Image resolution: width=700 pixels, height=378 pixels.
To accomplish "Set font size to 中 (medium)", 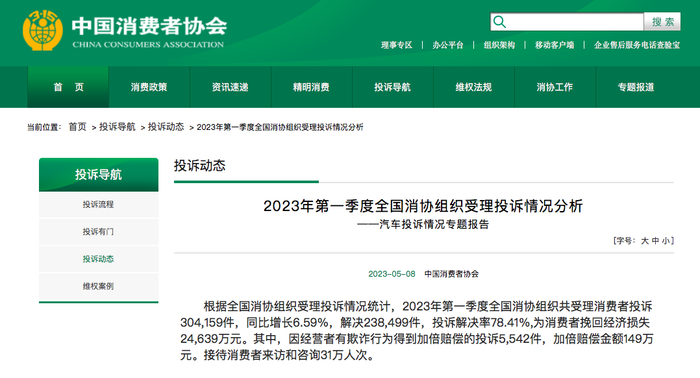I will pyautogui.click(x=655, y=241).
